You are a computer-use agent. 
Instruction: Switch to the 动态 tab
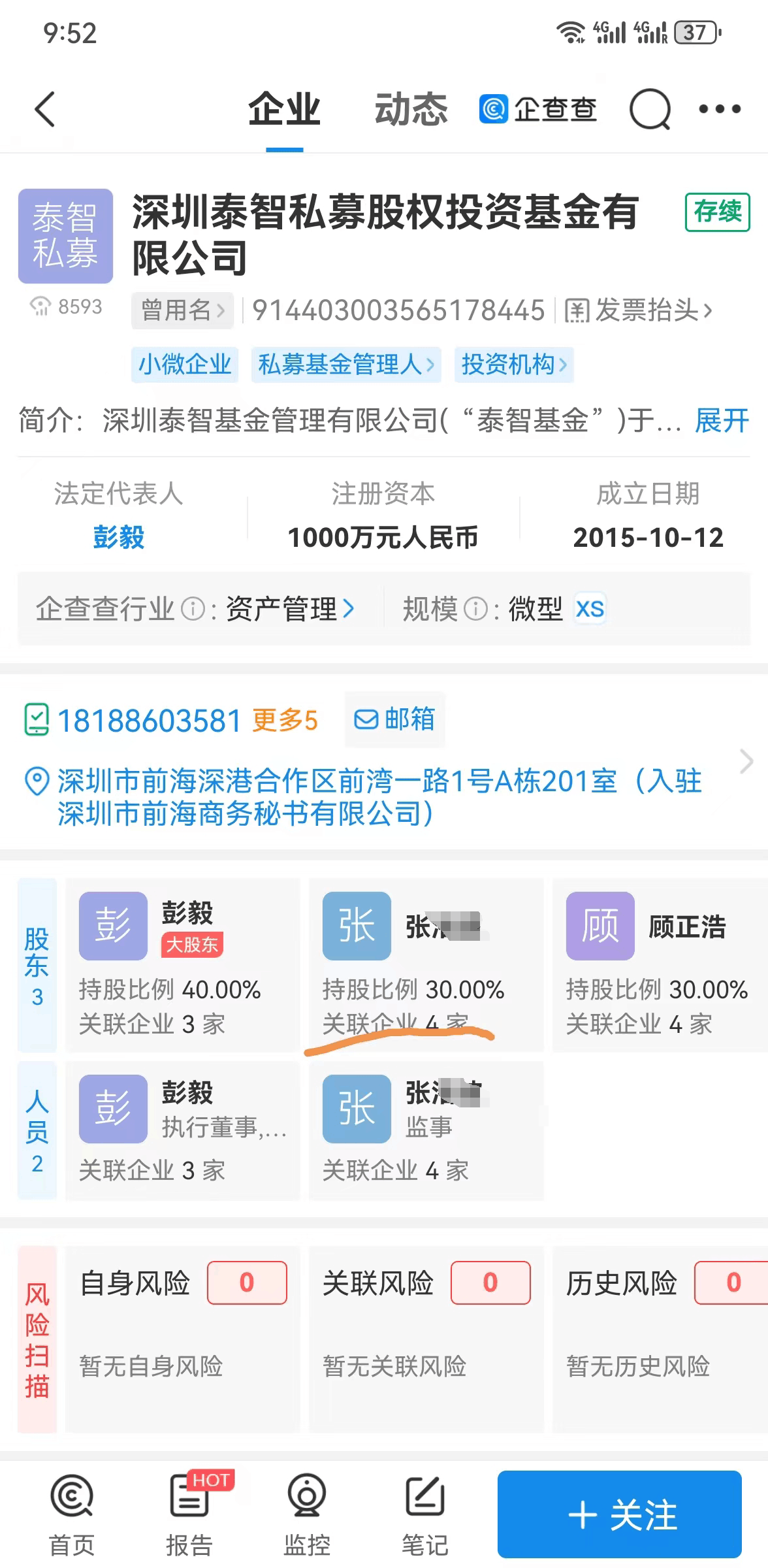pos(411,109)
